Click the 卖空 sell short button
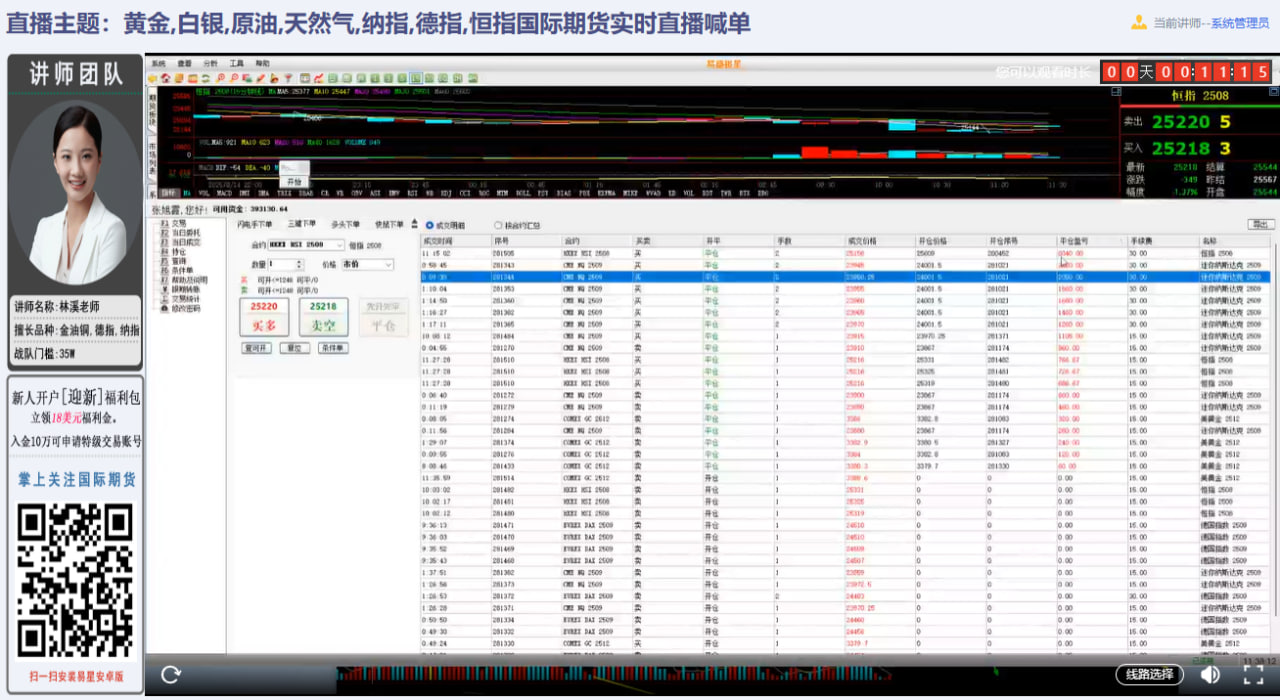 click(x=324, y=316)
